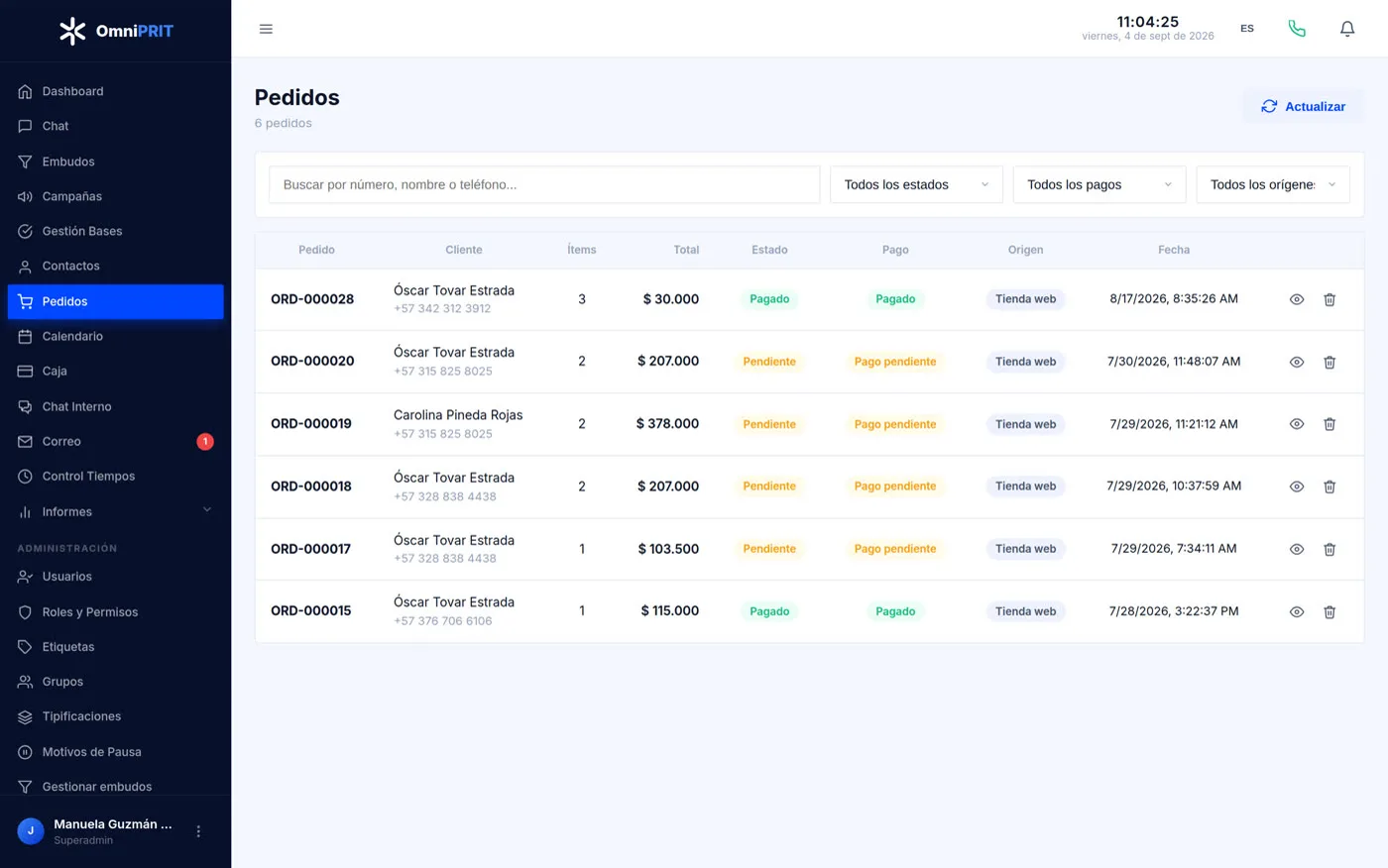Open user options three-dot menu

pos(198,831)
